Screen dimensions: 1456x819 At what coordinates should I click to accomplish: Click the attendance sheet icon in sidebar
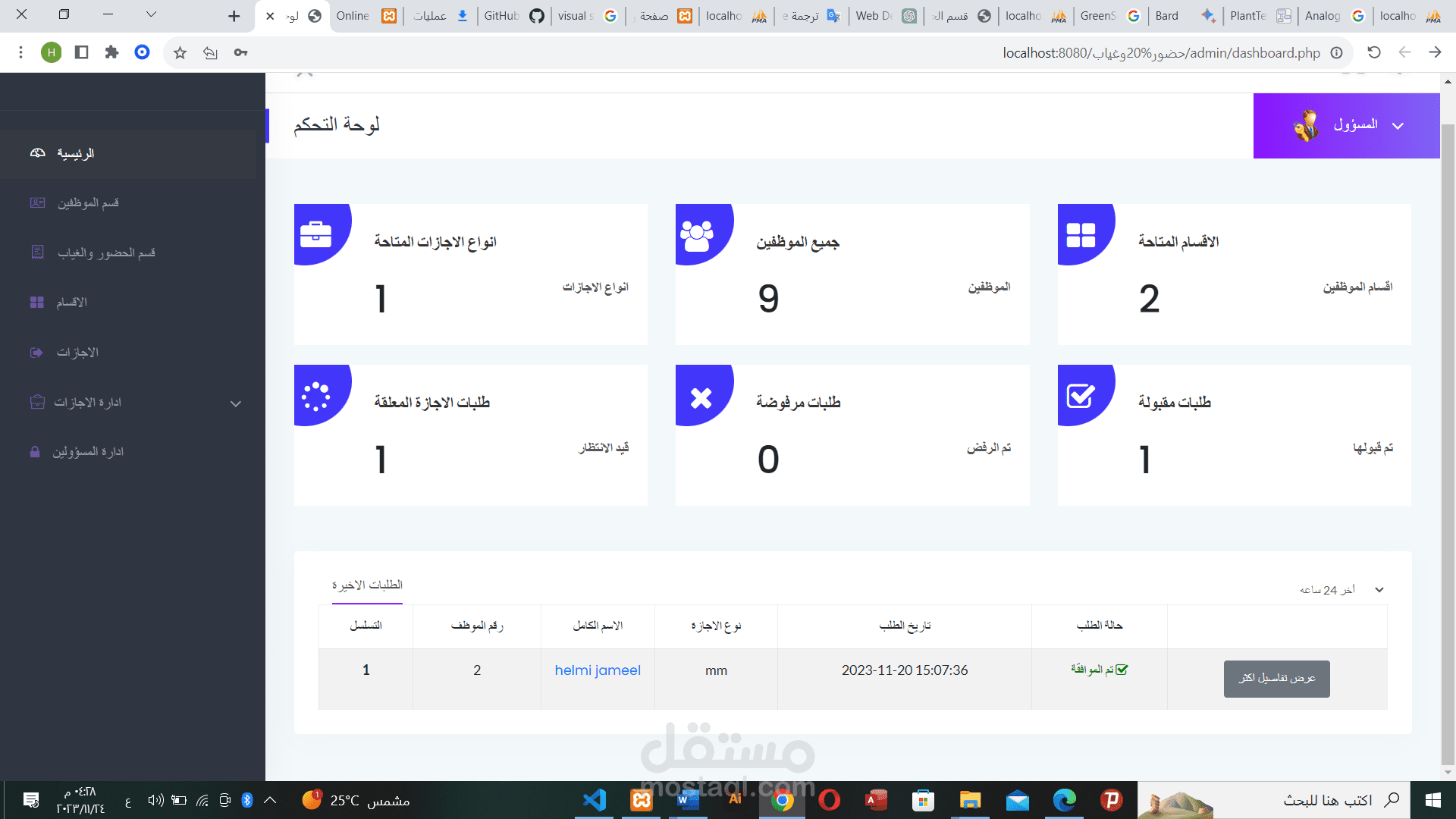pyautogui.click(x=37, y=252)
